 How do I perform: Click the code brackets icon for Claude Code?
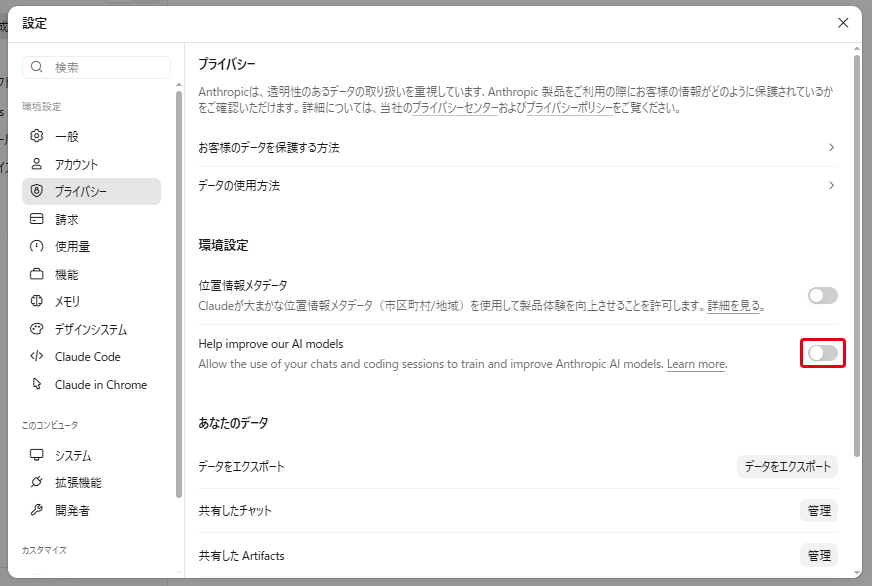pyautogui.click(x=37, y=356)
